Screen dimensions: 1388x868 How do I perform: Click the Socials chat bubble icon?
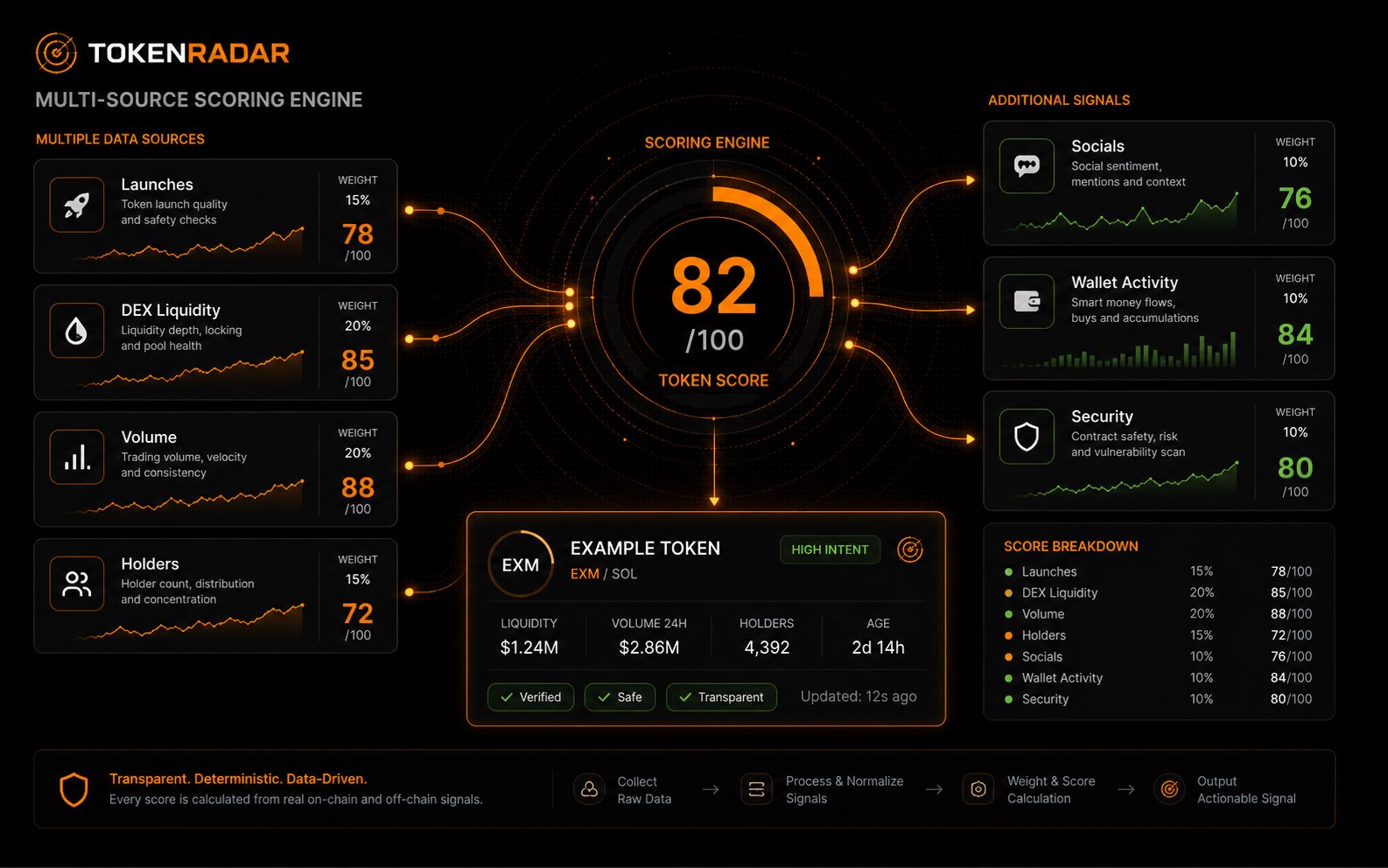(1027, 165)
